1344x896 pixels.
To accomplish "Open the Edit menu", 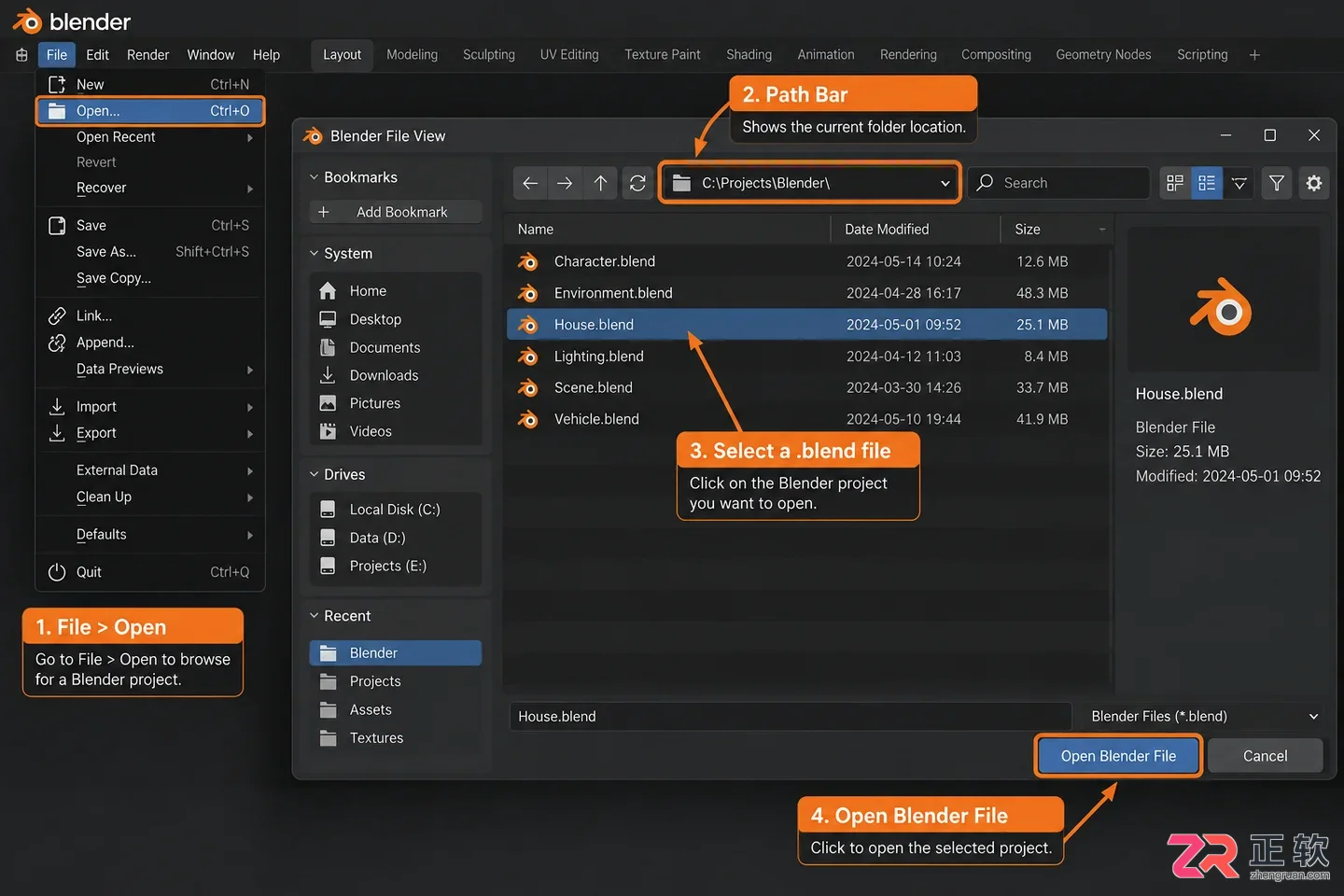I will pos(97,55).
